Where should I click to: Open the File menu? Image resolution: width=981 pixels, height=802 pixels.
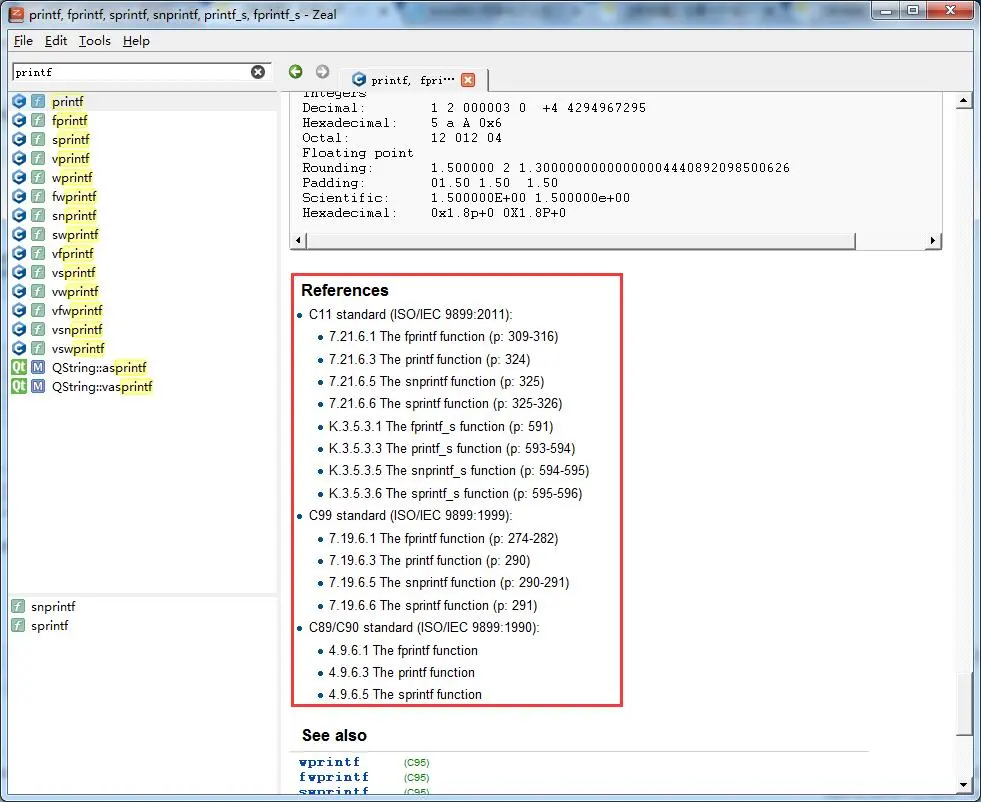point(23,41)
